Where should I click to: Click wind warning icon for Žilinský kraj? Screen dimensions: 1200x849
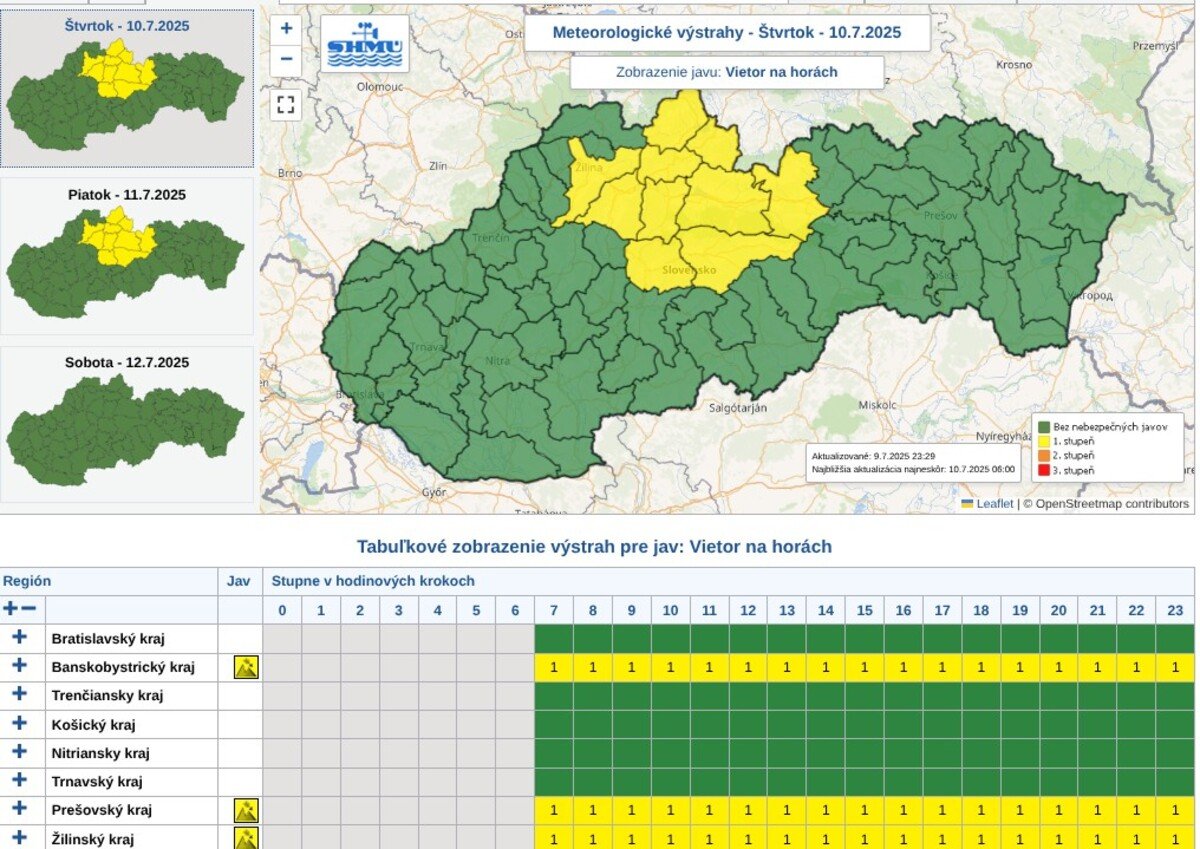click(246, 839)
